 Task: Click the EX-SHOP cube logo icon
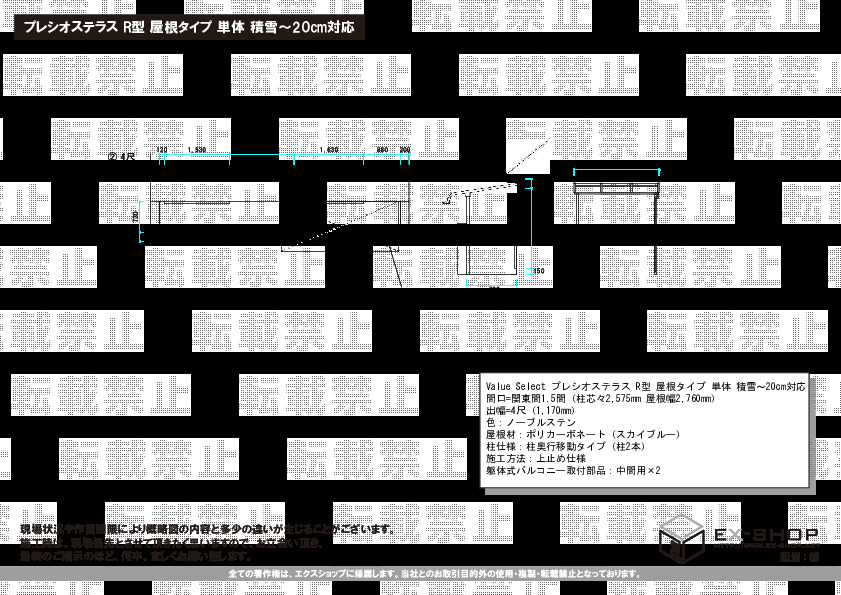pyautogui.click(x=682, y=538)
